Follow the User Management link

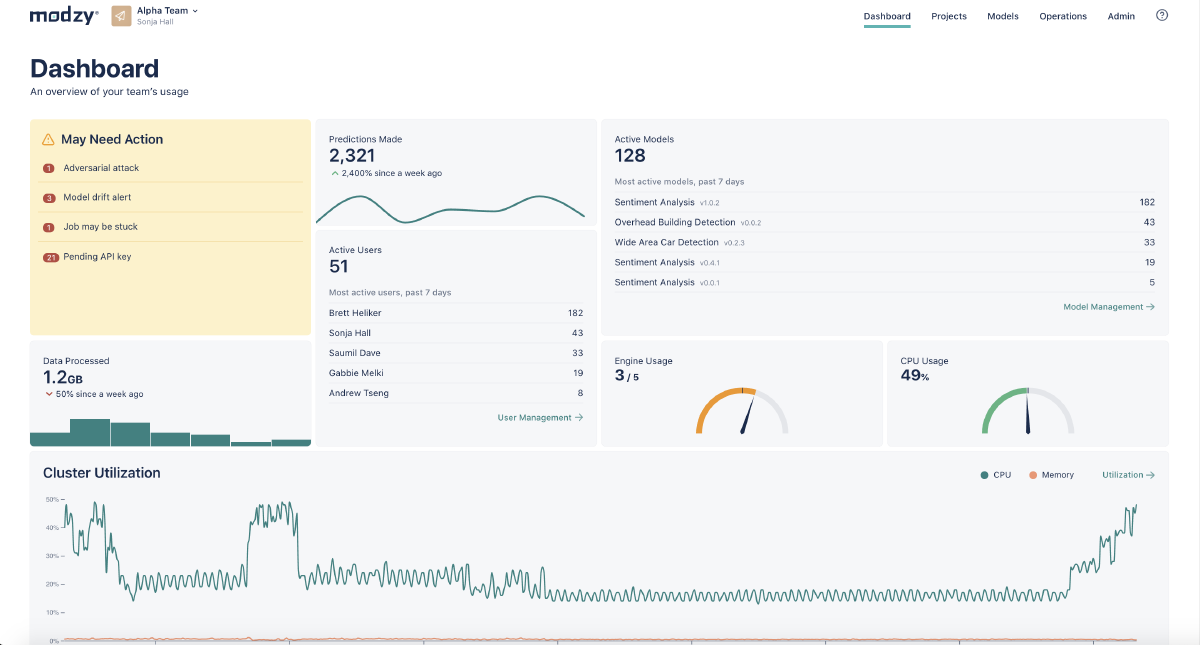540,417
